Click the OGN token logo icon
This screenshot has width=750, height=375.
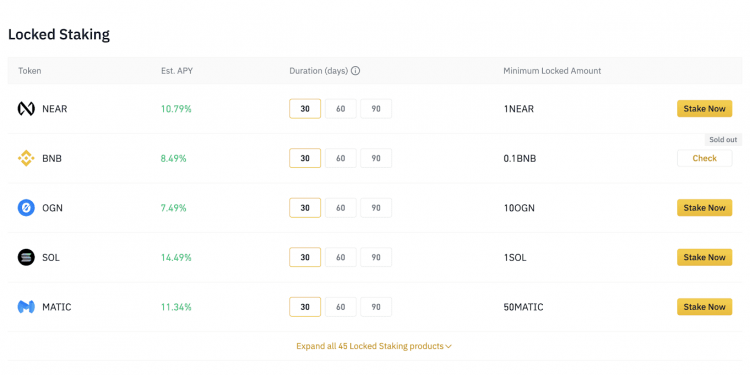pyautogui.click(x=26, y=208)
